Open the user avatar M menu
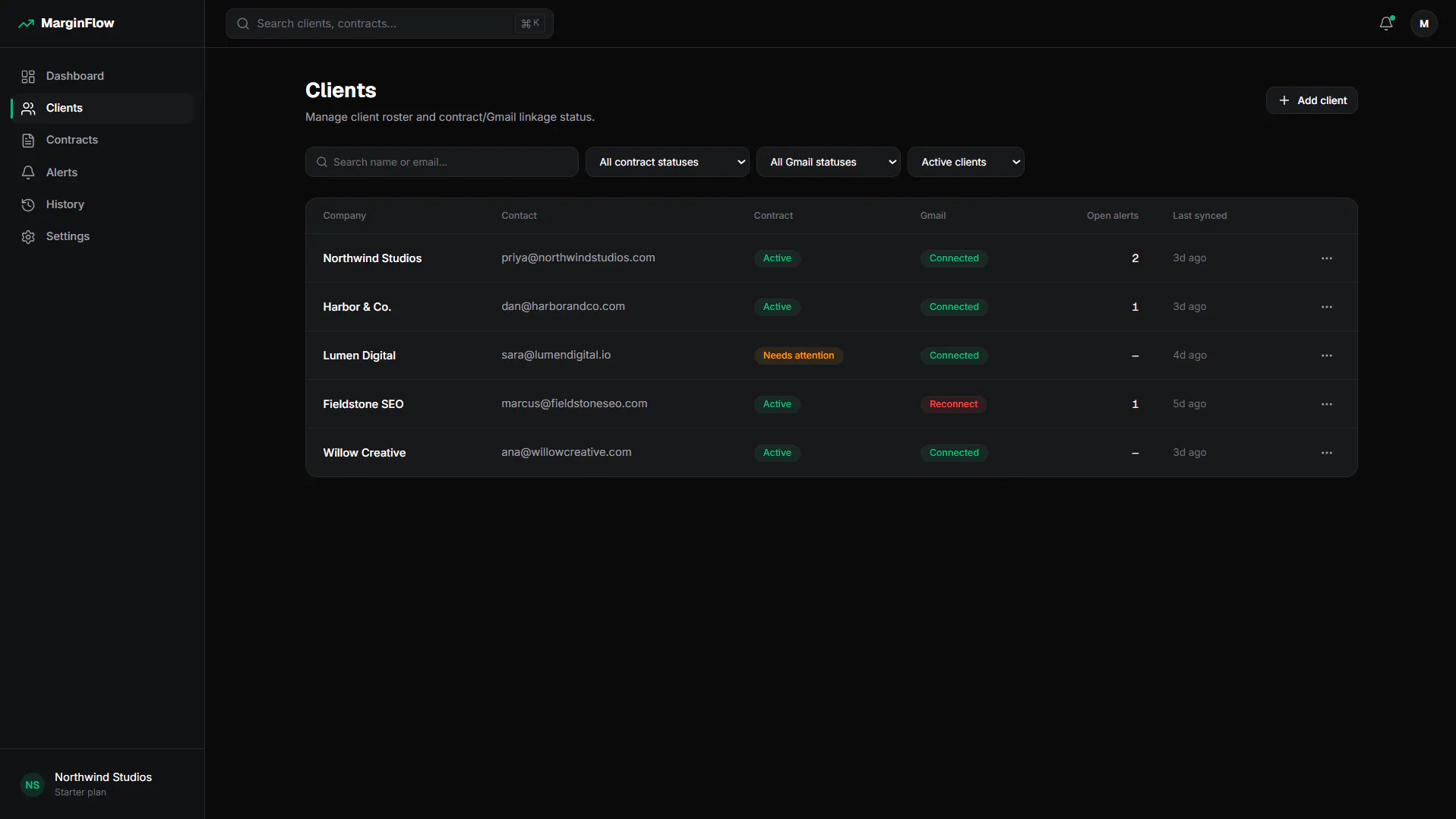 point(1423,24)
